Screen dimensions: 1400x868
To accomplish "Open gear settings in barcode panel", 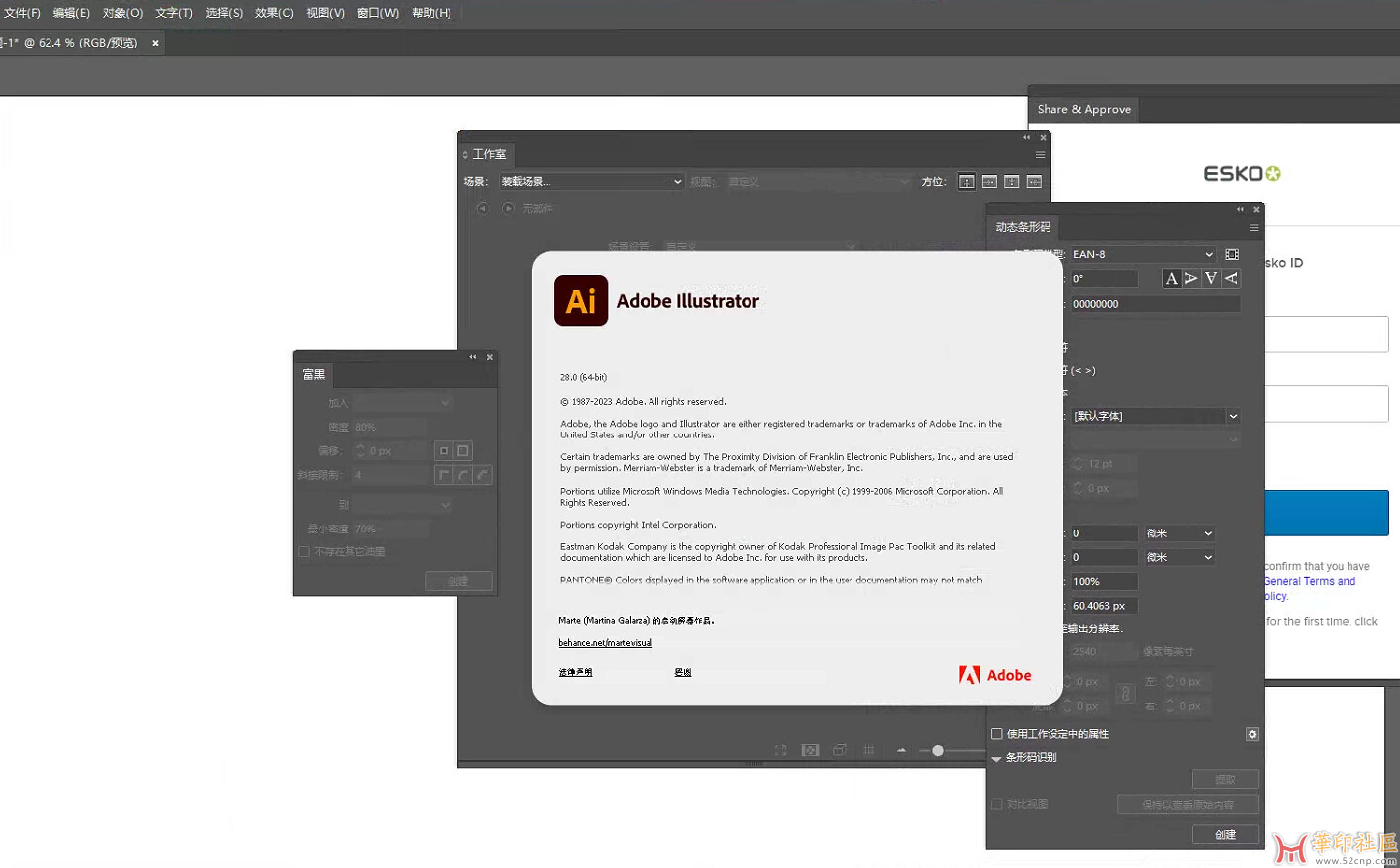I will coord(1252,734).
